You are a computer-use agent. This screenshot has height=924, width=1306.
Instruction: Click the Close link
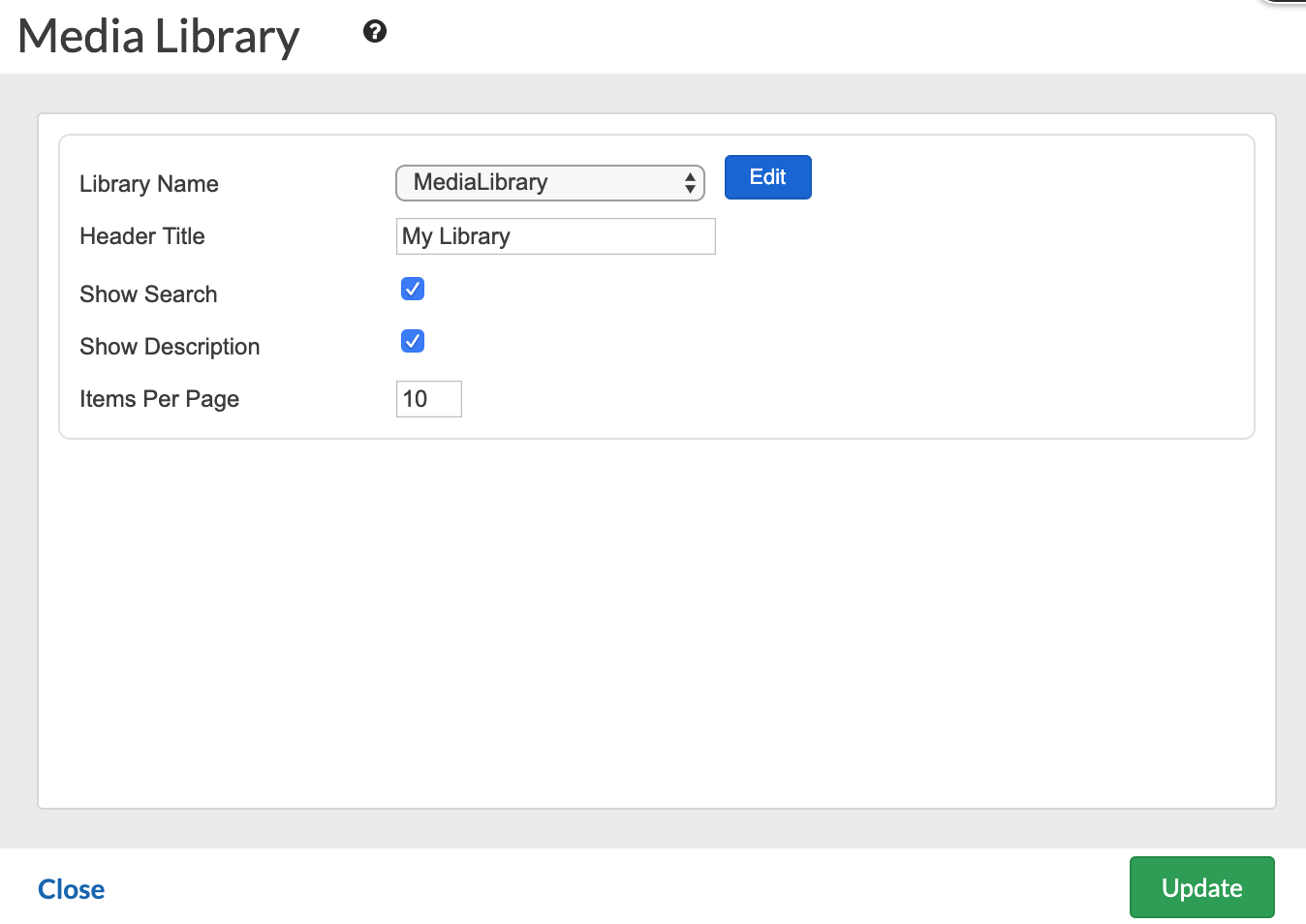[x=71, y=889]
